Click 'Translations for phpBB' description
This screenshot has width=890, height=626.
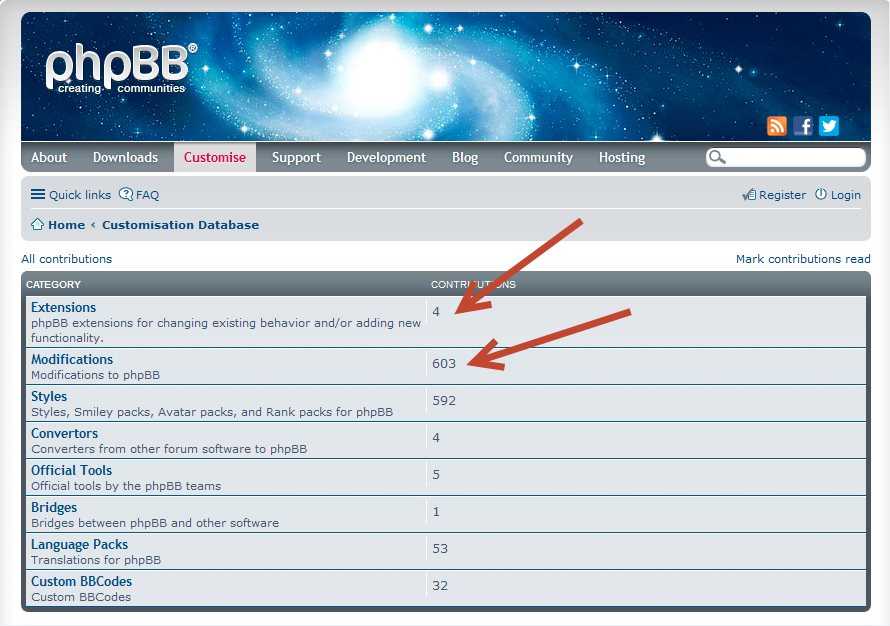coord(96,560)
